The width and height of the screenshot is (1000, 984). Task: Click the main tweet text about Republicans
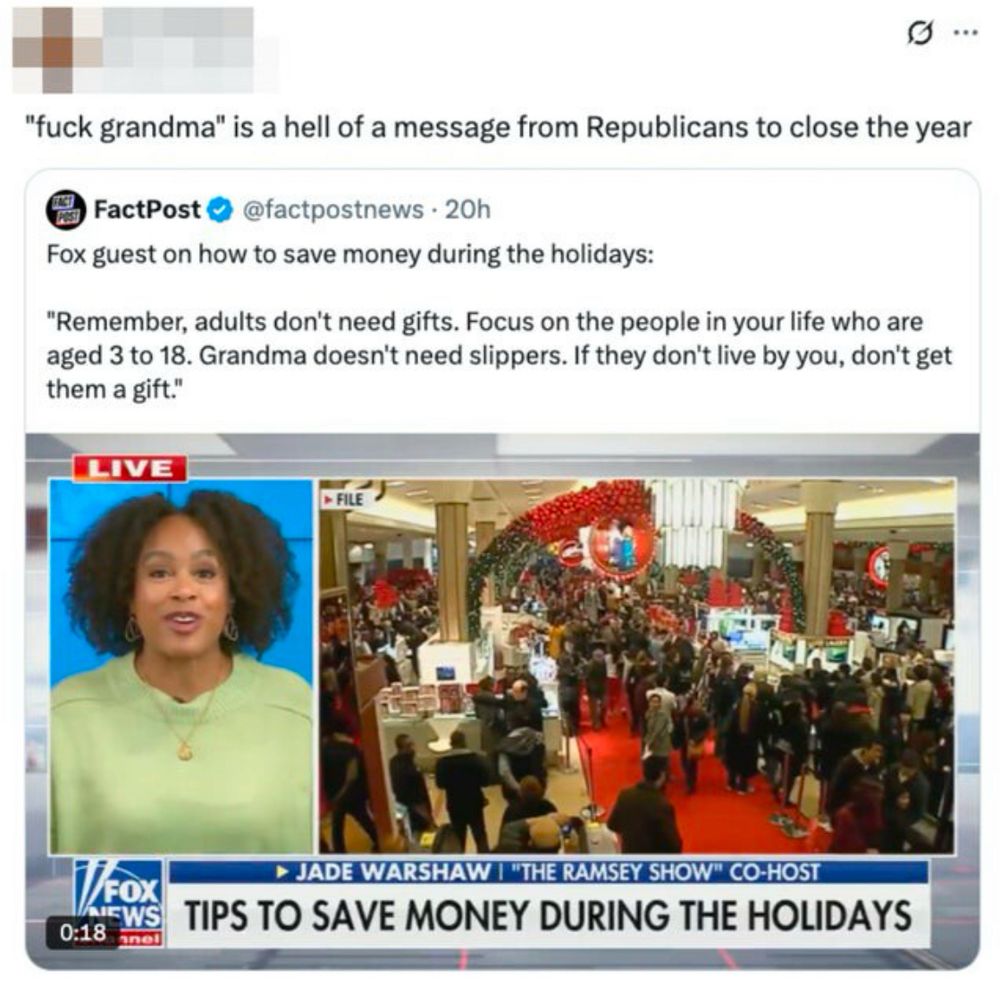(x=498, y=127)
